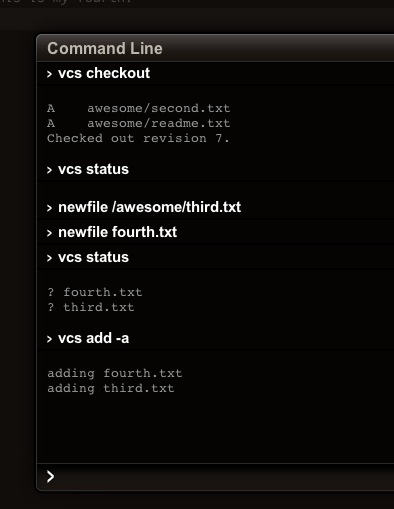Click chevron beside second vcs status

coord(49,258)
